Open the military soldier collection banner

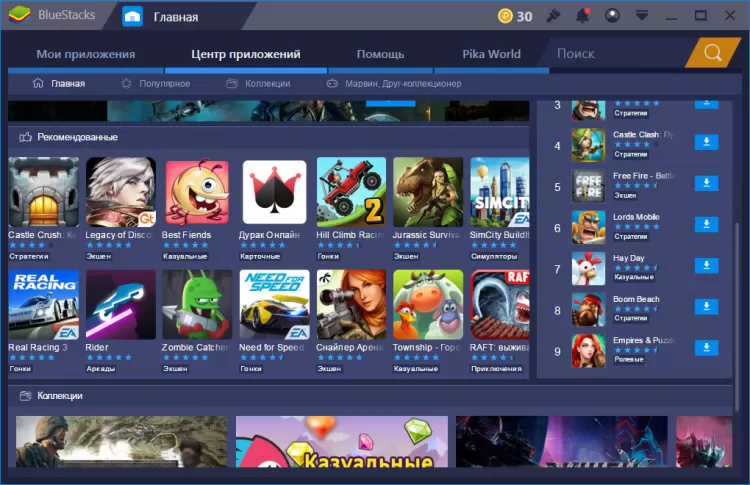pos(121,441)
